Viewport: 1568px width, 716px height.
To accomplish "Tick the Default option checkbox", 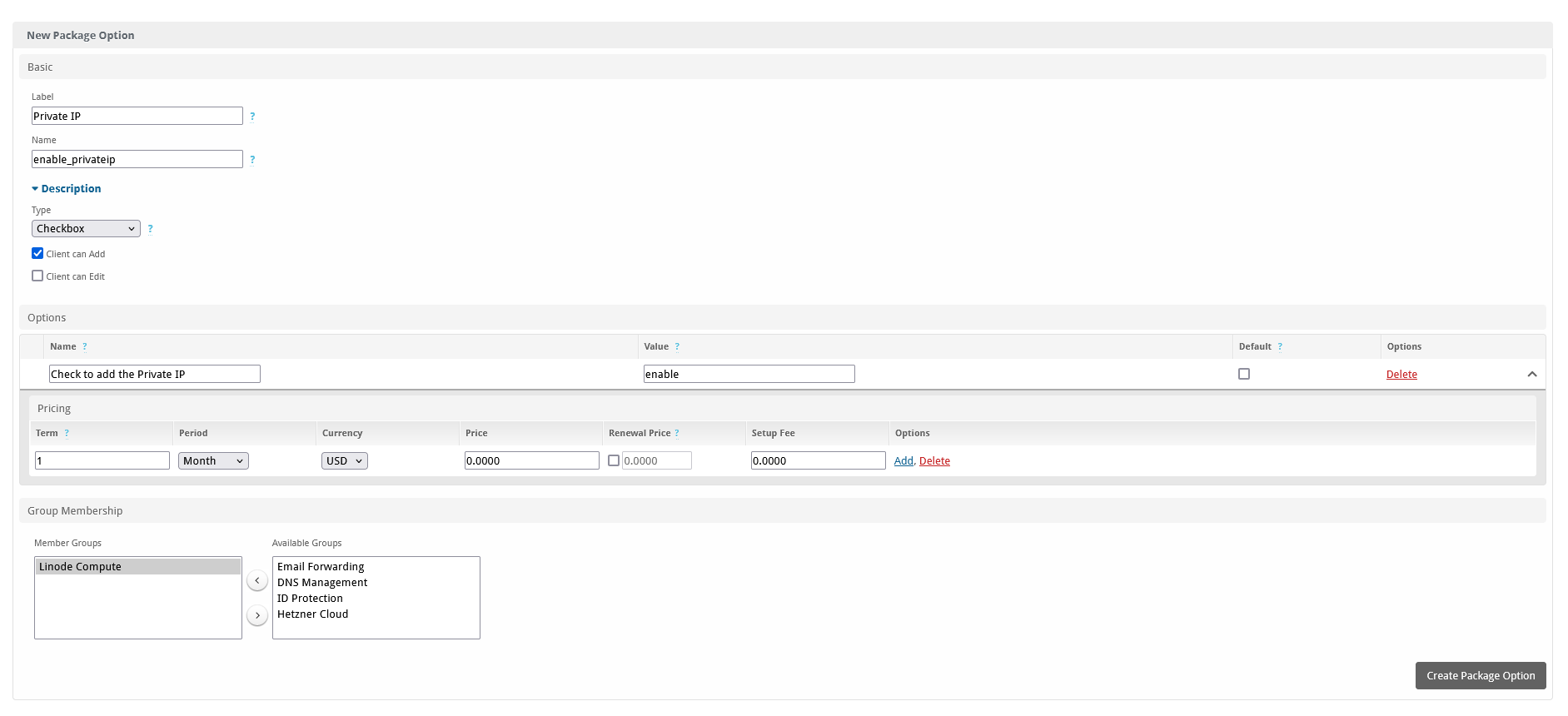I will point(1244,374).
